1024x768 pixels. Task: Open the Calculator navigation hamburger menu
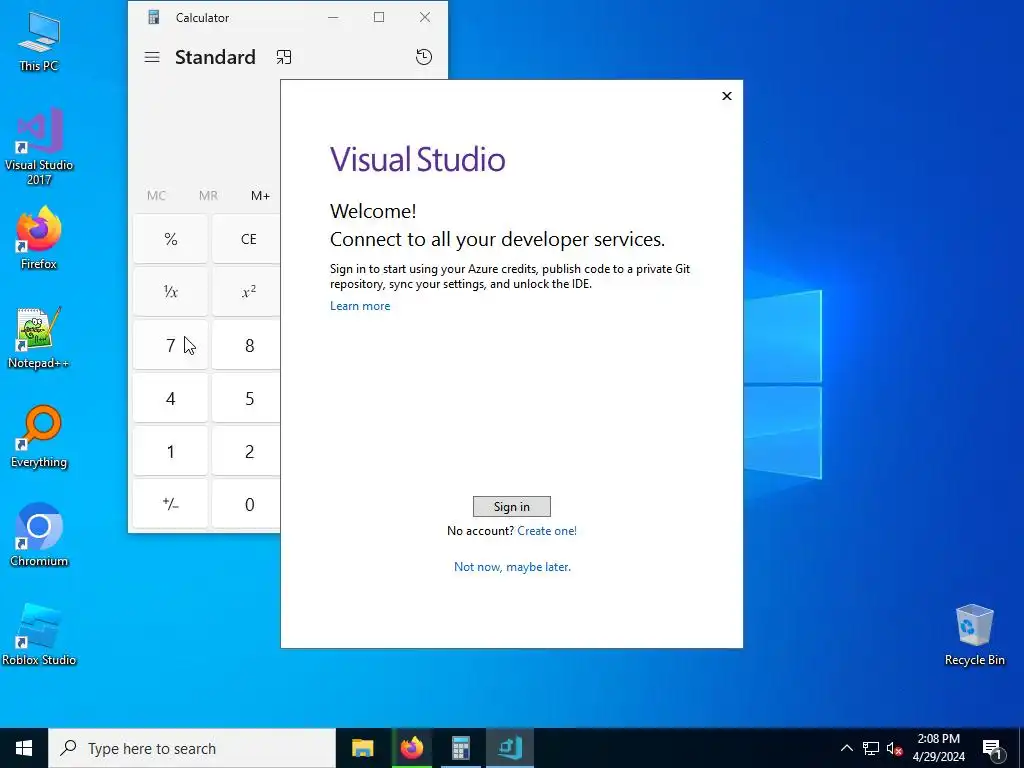click(x=152, y=57)
